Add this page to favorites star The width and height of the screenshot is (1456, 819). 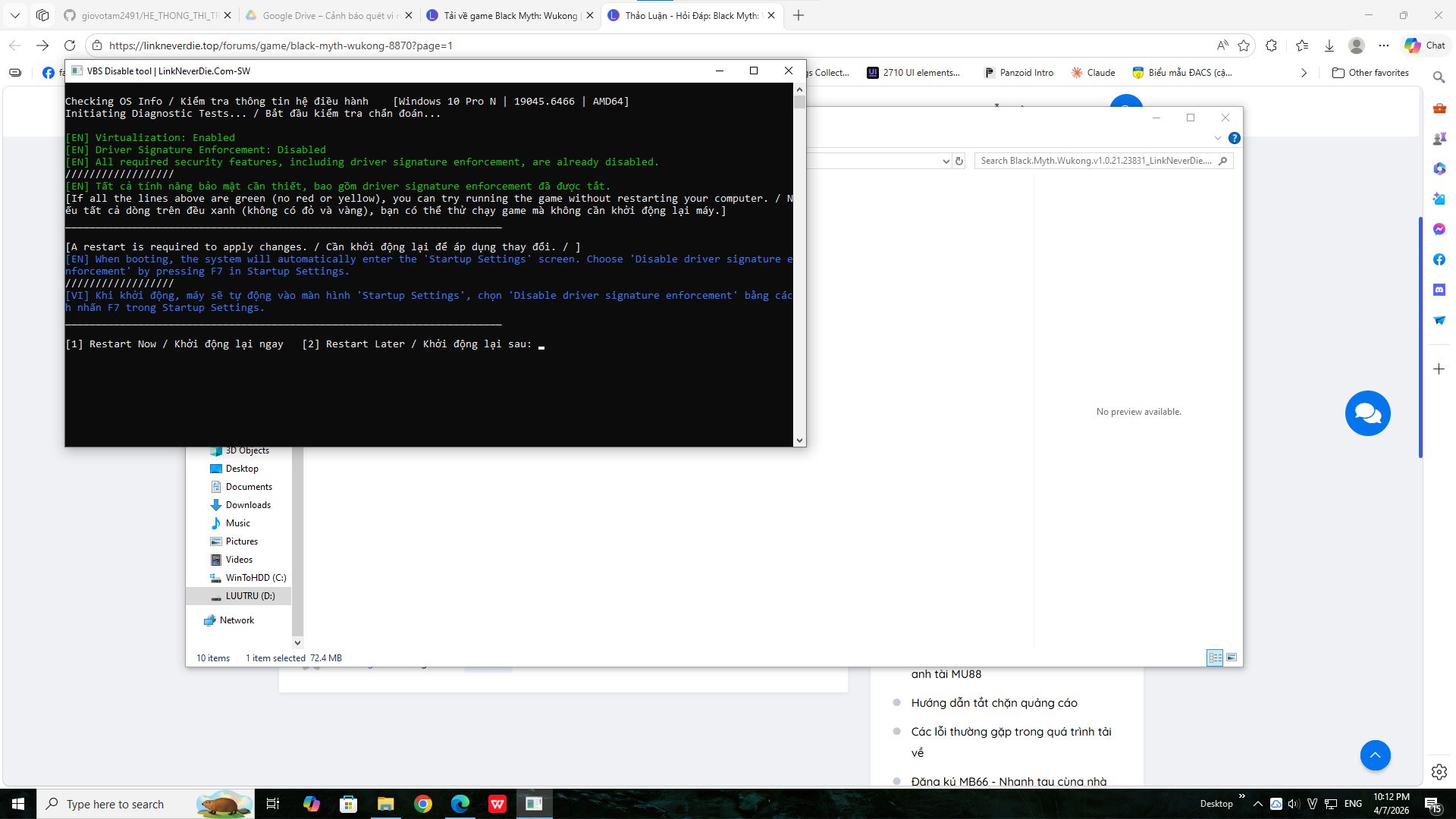[1244, 45]
